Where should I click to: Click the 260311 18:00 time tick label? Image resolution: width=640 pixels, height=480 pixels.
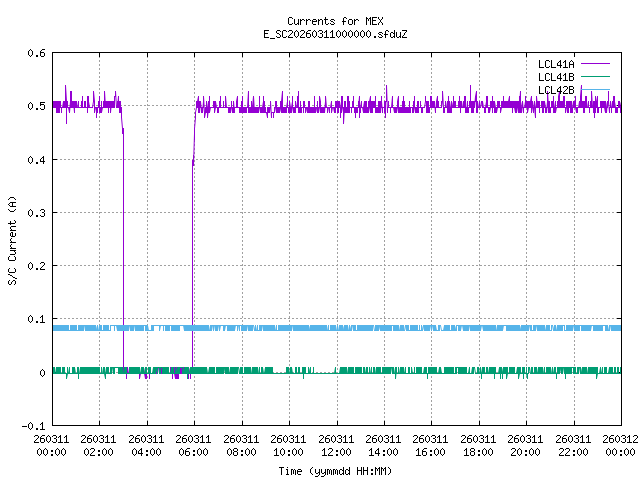pyautogui.click(x=478, y=445)
